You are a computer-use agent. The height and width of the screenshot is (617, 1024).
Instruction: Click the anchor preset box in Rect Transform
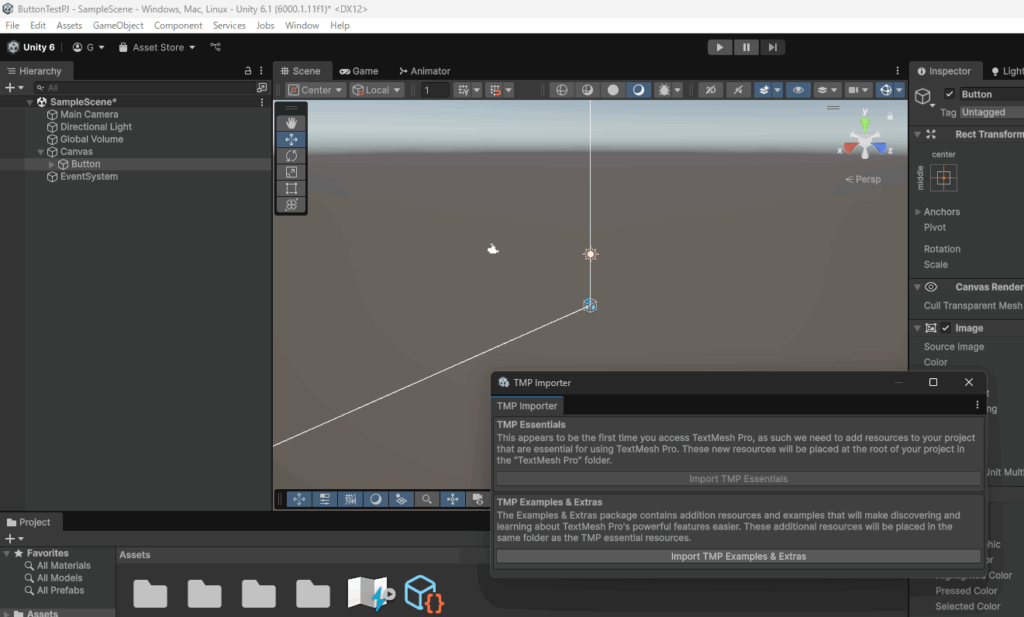pyautogui.click(x=943, y=178)
